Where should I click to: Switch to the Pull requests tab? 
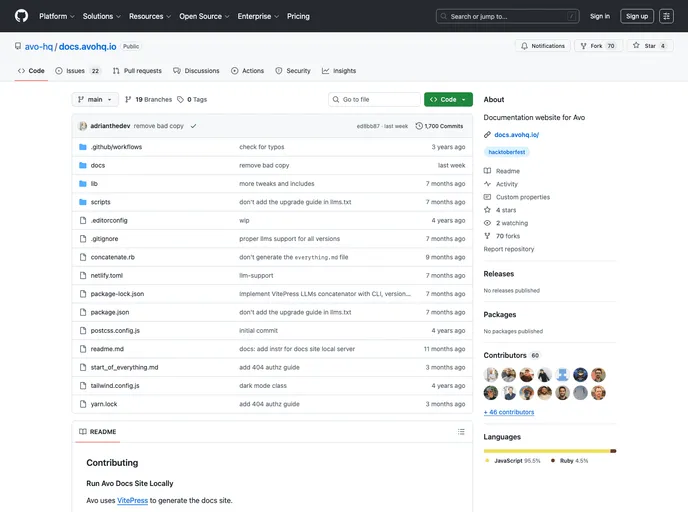click(x=137, y=71)
